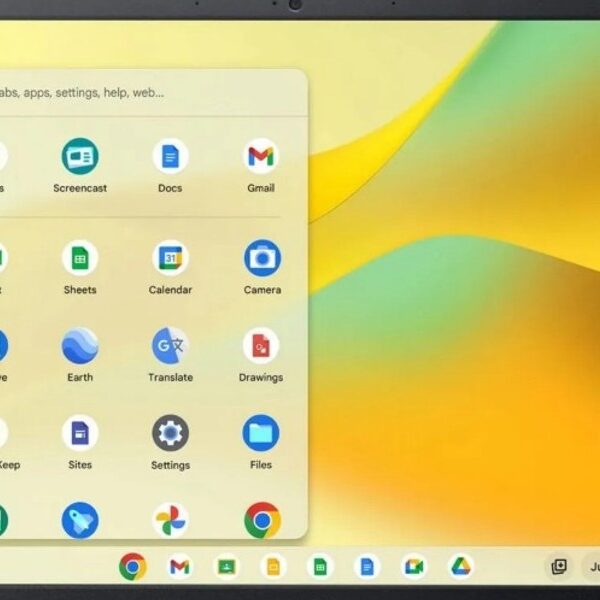Open the Translate app
This screenshot has width=600, height=600.
click(x=170, y=346)
